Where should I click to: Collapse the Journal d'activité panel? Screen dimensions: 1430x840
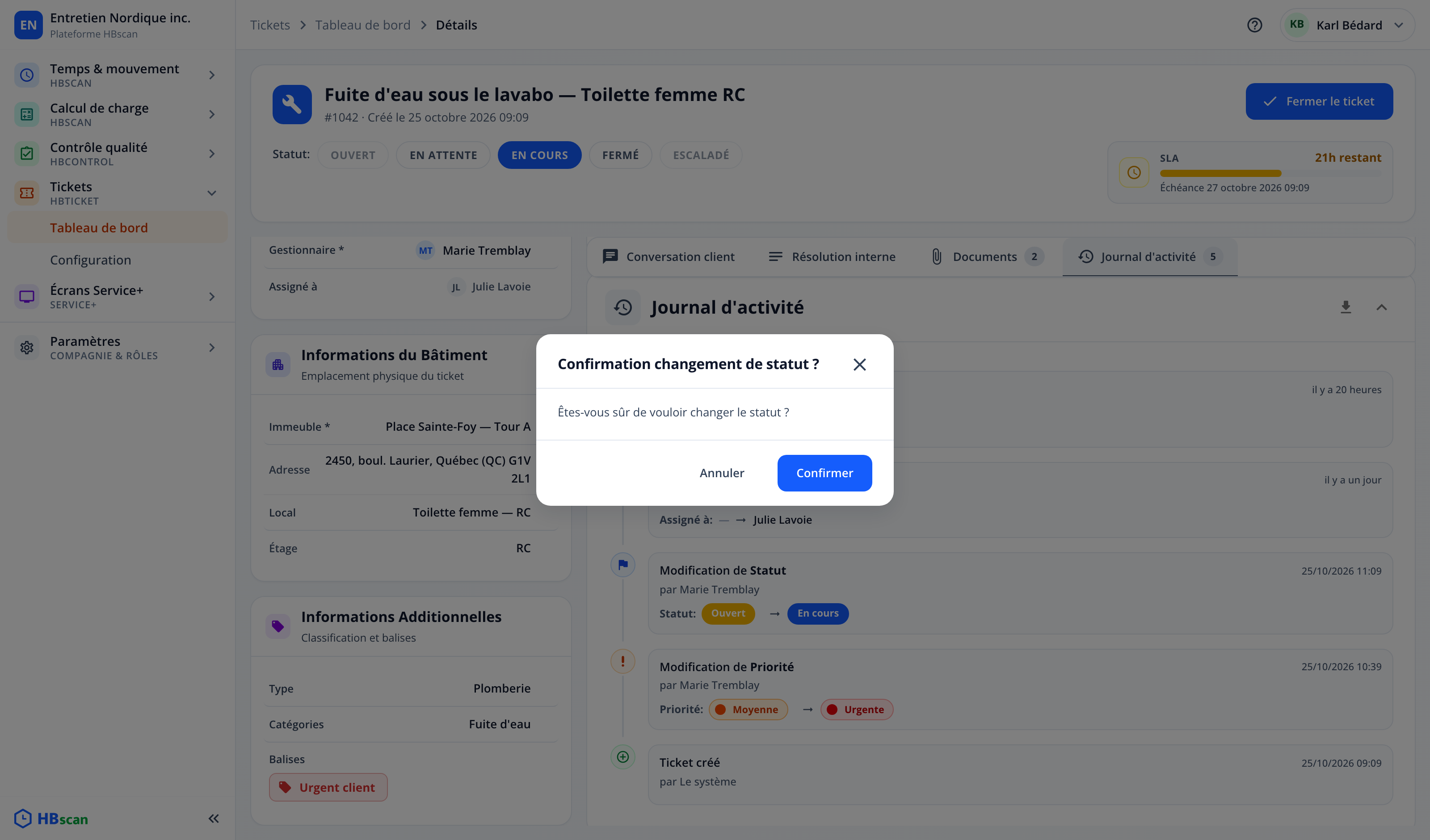coord(1381,307)
